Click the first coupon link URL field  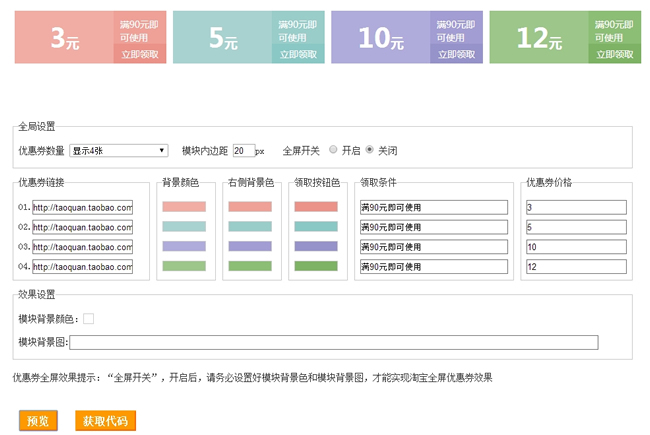[82, 207]
